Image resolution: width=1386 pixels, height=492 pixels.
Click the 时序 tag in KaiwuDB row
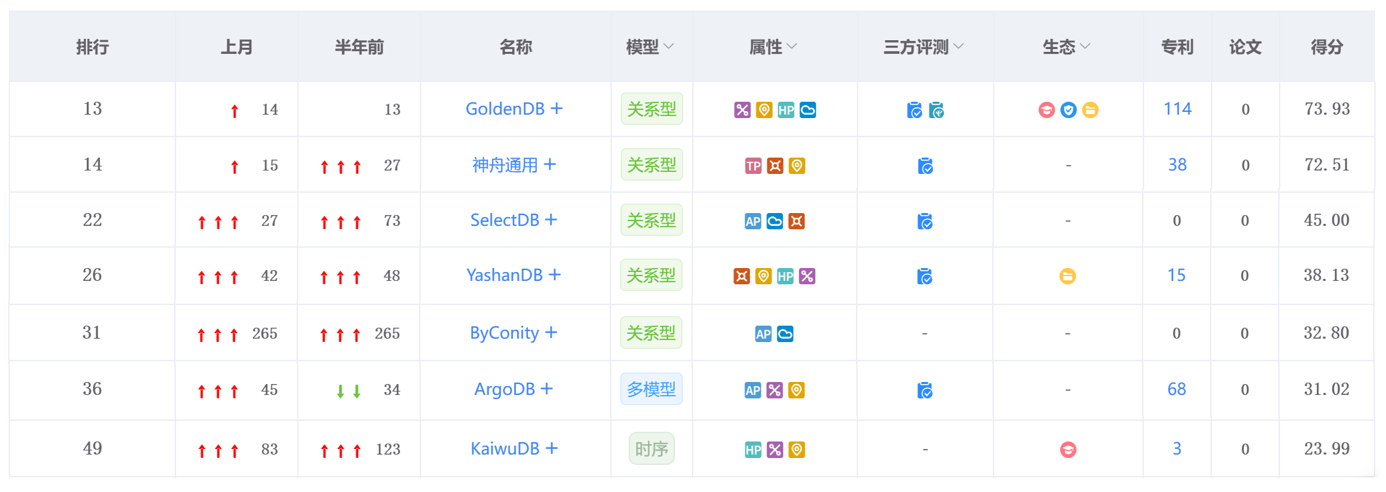click(x=651, y=449)
